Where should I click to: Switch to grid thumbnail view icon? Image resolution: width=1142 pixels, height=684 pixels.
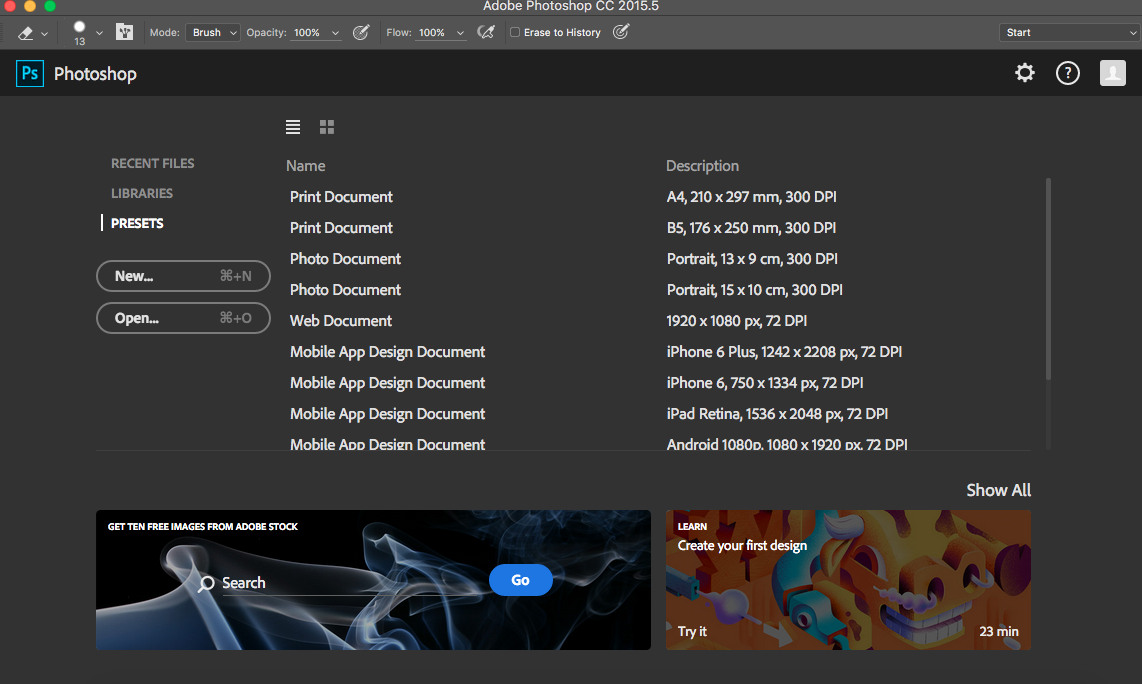coord(327,127)
